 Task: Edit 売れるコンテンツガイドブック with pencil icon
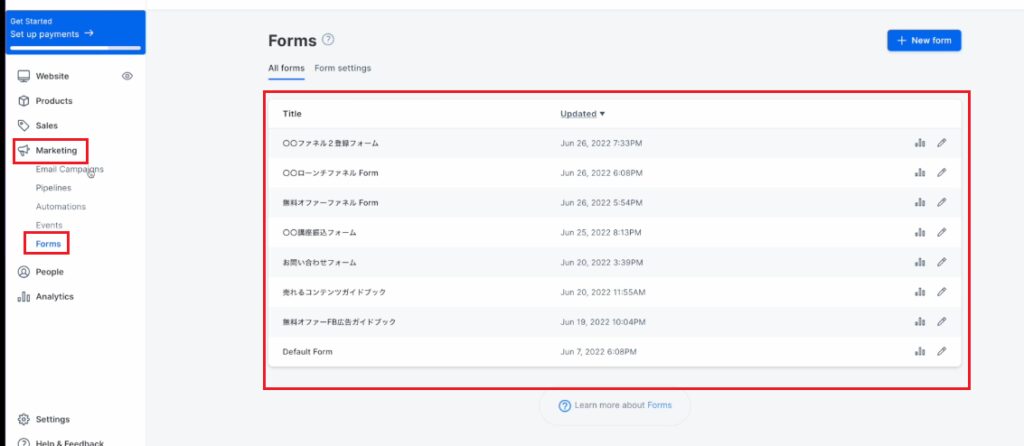[x=941, y=292]
